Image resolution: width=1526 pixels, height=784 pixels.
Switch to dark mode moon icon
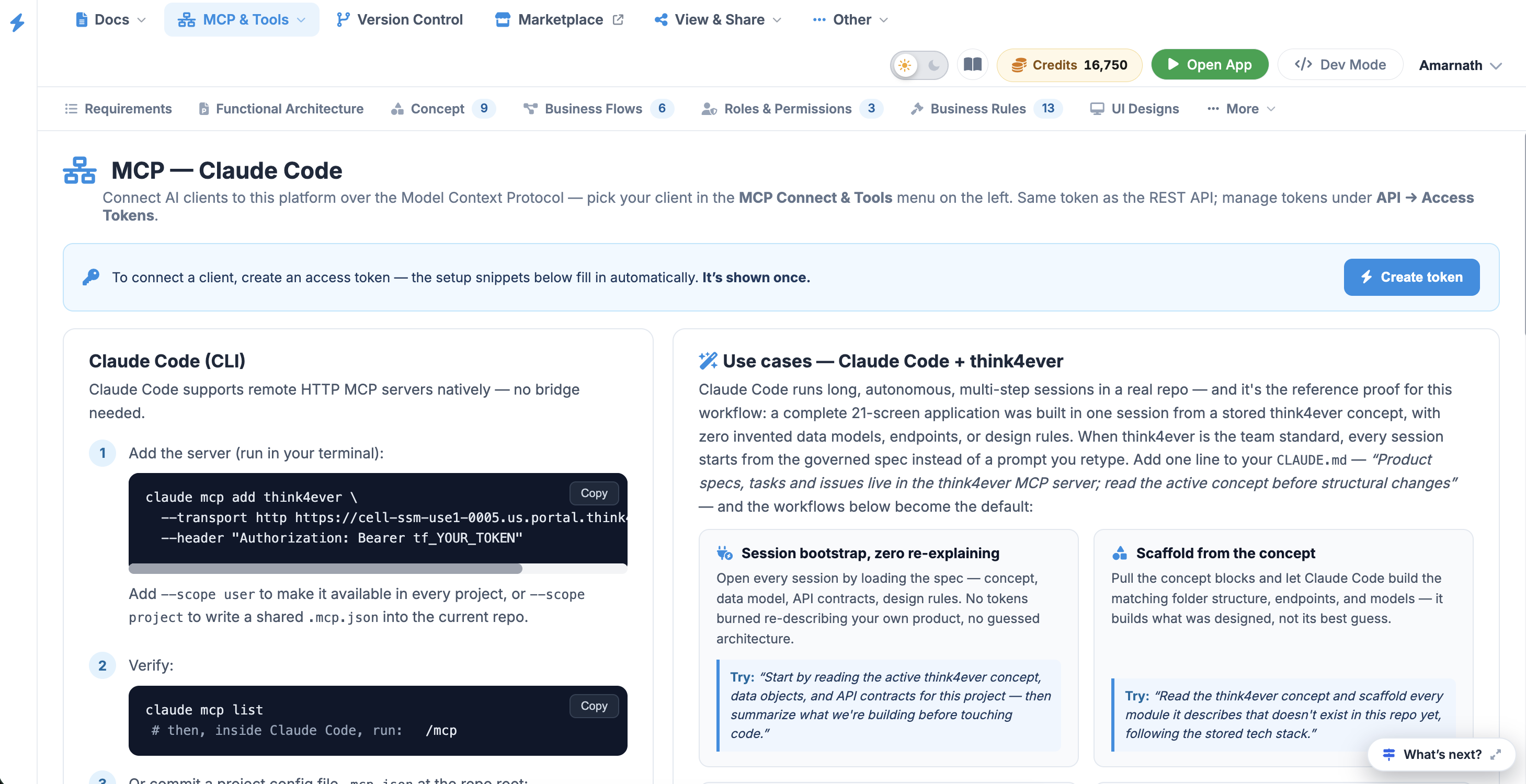[x=934, y=65]
